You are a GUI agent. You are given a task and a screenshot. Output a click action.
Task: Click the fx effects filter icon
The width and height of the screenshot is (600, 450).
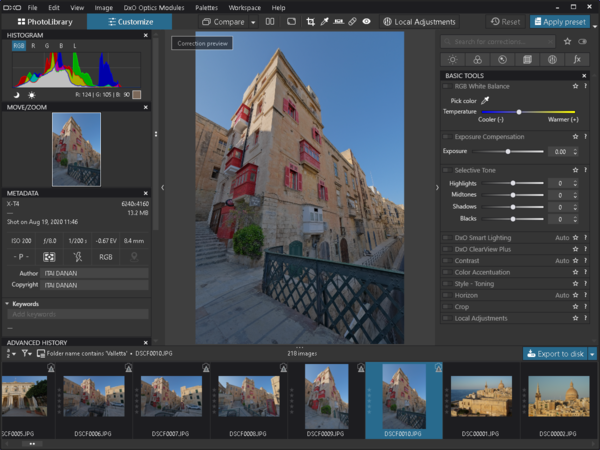pos(577,59)
